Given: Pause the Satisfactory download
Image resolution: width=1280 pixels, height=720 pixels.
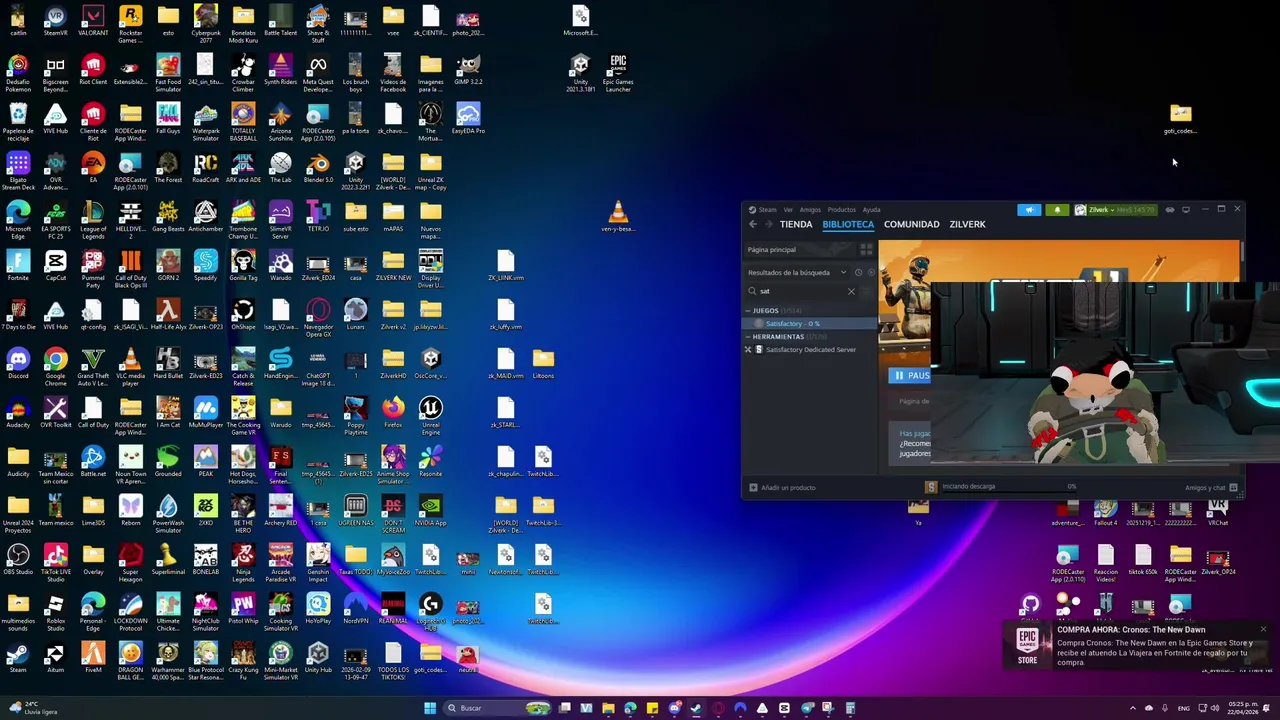Looking at the screenshot, I should click(x=910, y=375).
